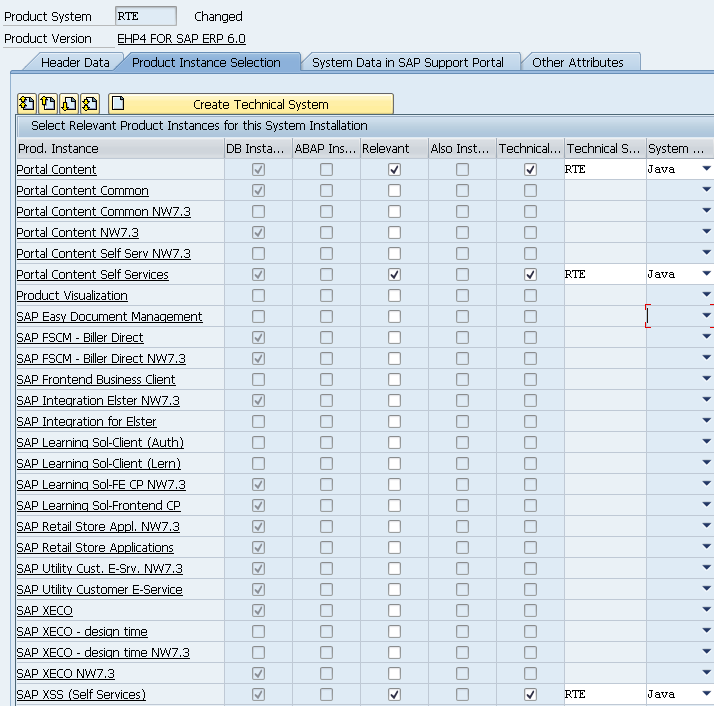Open System type dropdown for SAP Easy Document Management
The image size is (714, 706).
pyautogui.click(x=706, y=315)
